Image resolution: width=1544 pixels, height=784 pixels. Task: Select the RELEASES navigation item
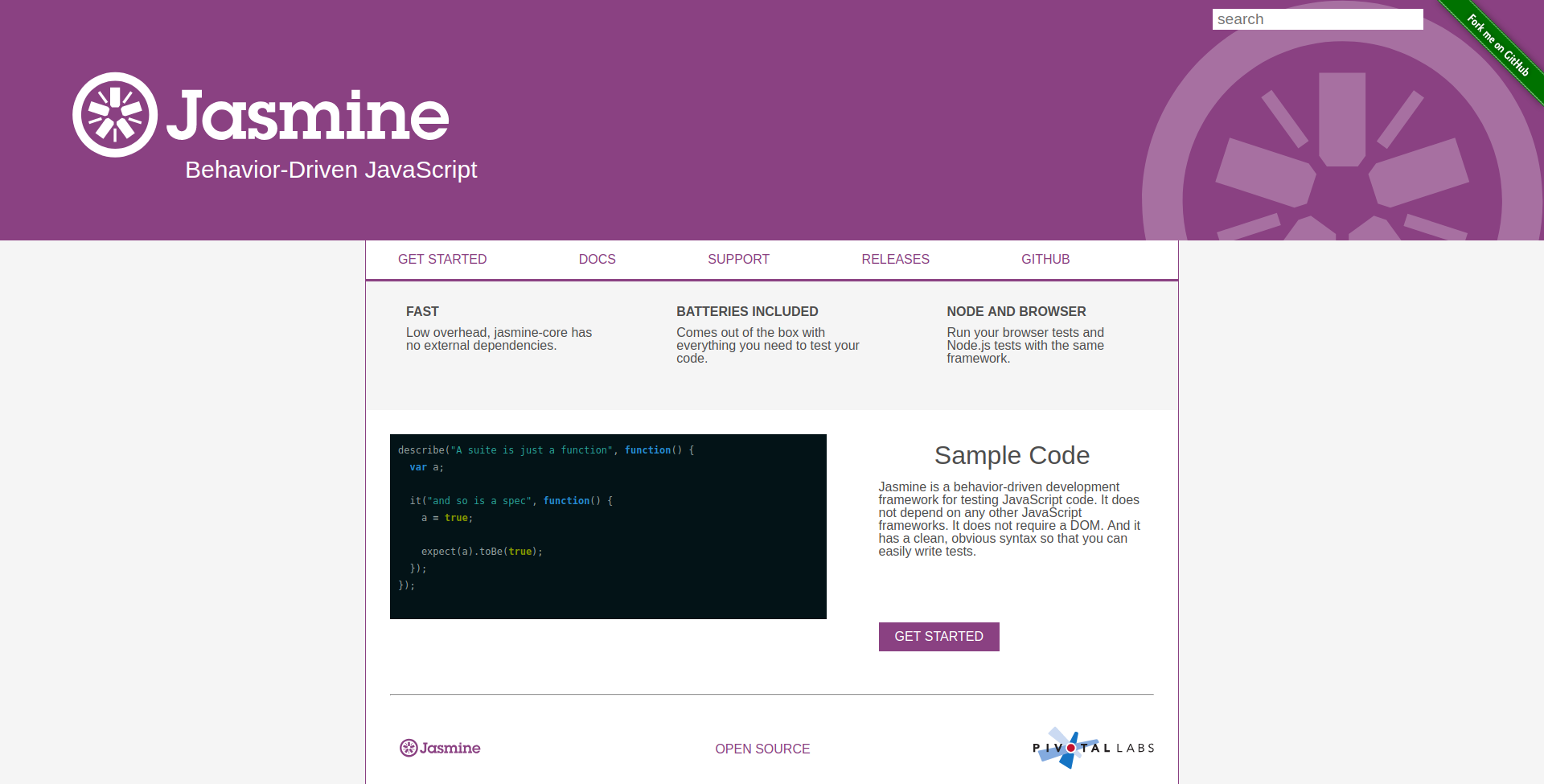click(x=895, y=259)
